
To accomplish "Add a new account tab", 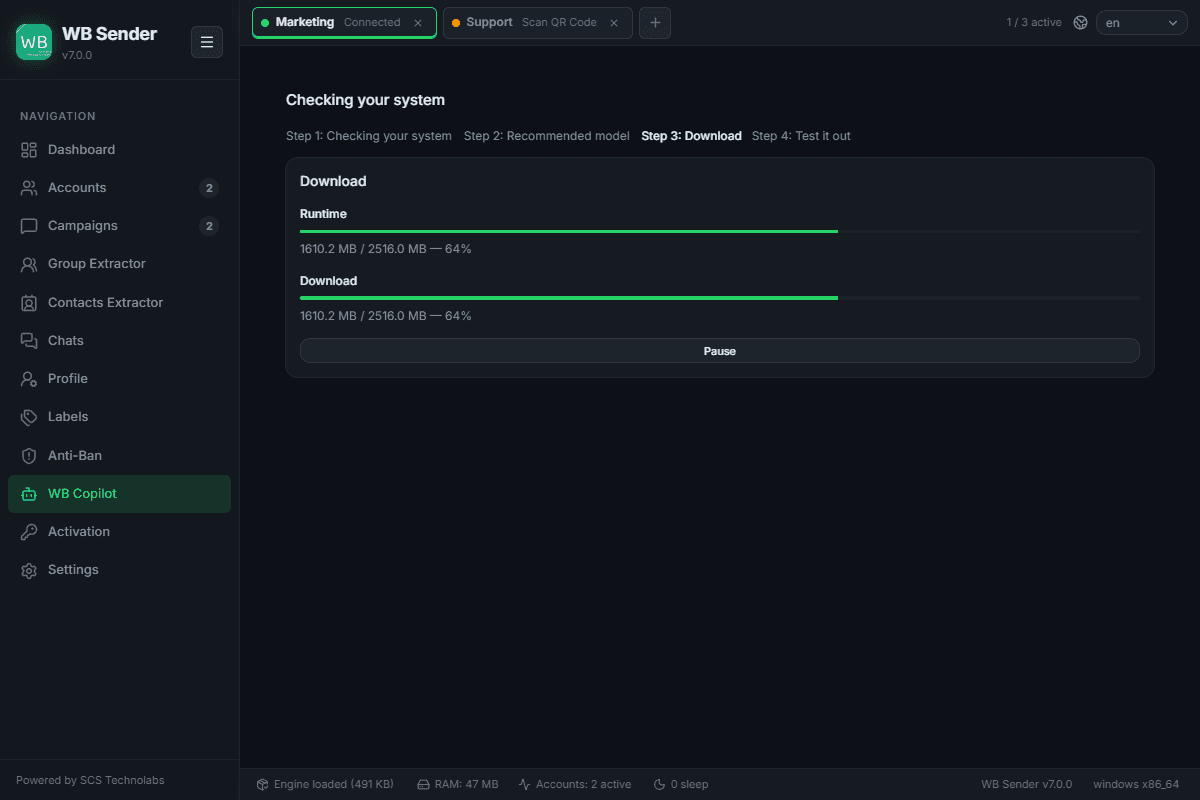I will [655, 23].
